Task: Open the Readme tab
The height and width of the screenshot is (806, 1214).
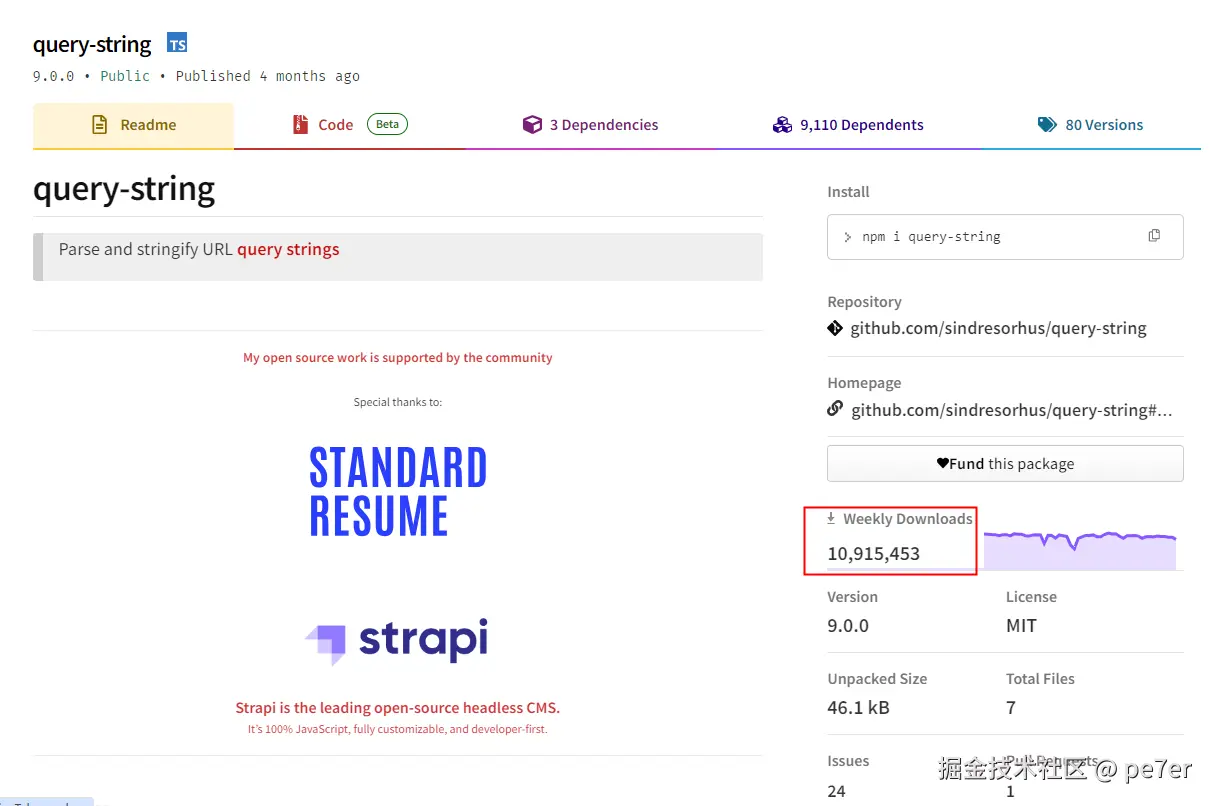Action: click(x=133, y=126)
